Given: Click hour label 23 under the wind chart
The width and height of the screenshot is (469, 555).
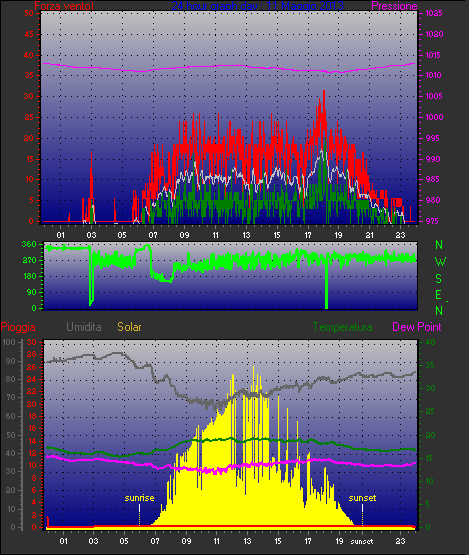Looking at the screenshot, I should tap(400, 235).
